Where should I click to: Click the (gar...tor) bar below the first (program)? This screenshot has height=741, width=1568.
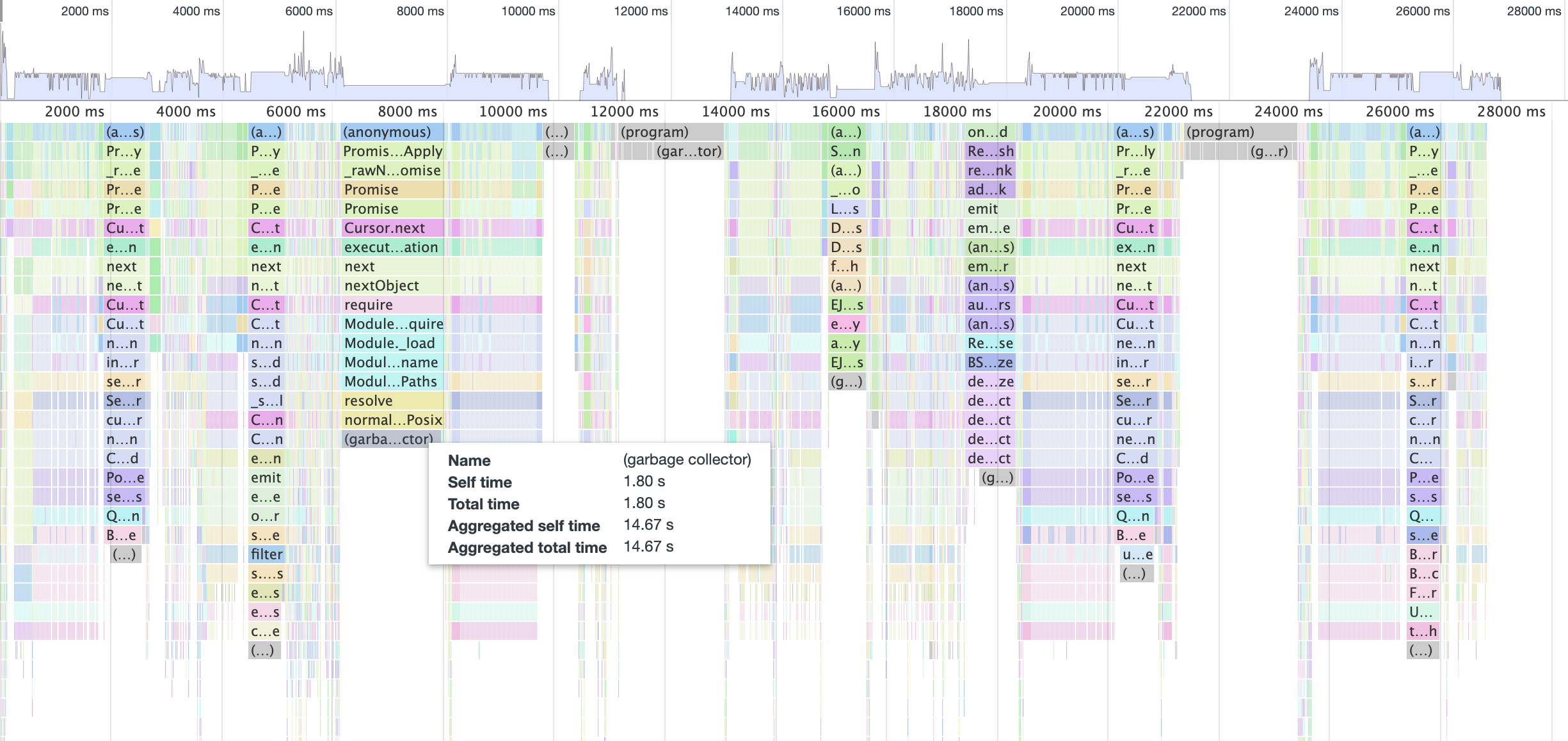[689, 152]
